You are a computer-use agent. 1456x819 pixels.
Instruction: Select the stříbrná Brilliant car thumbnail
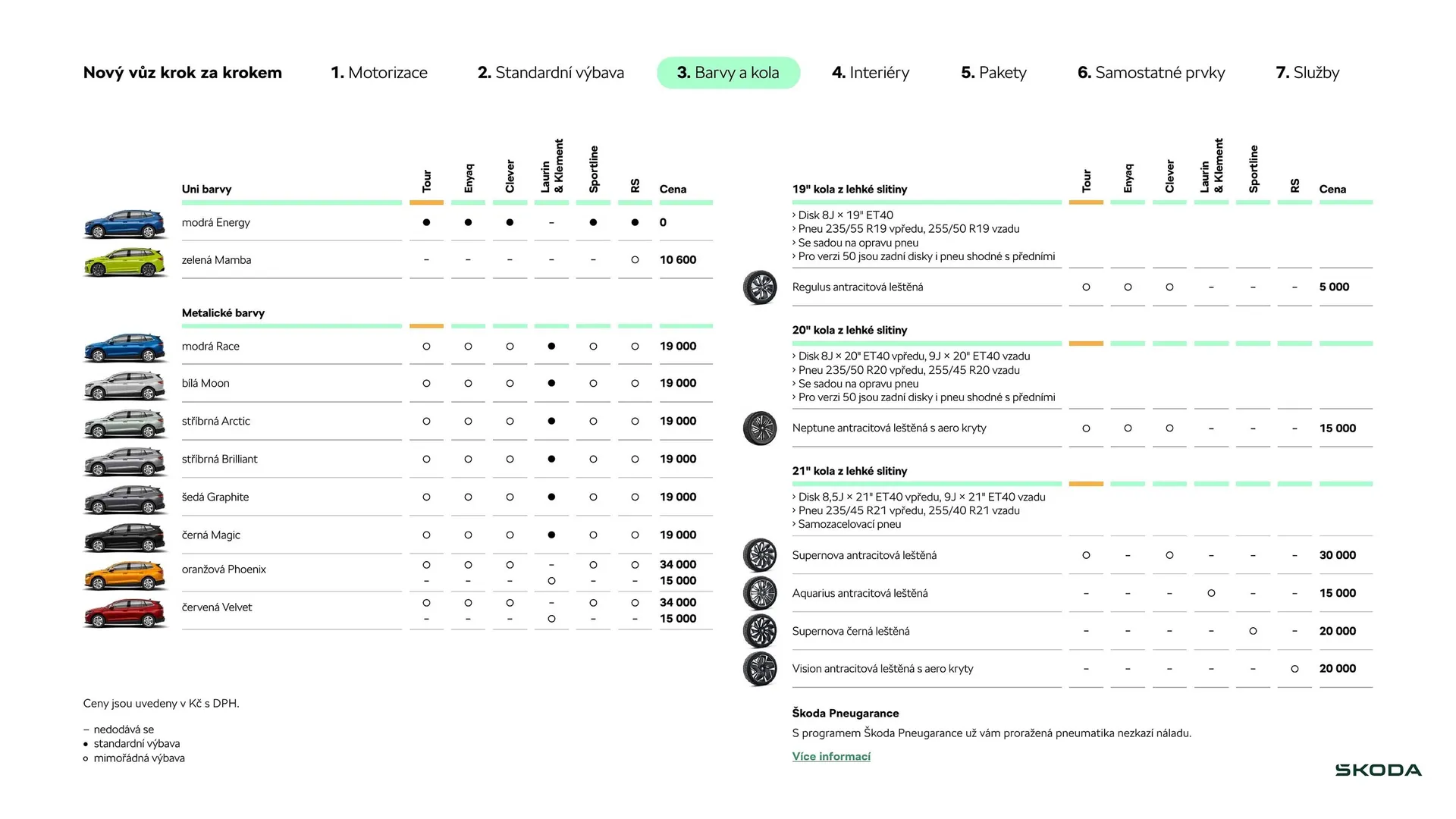click(x=125, y=461)
